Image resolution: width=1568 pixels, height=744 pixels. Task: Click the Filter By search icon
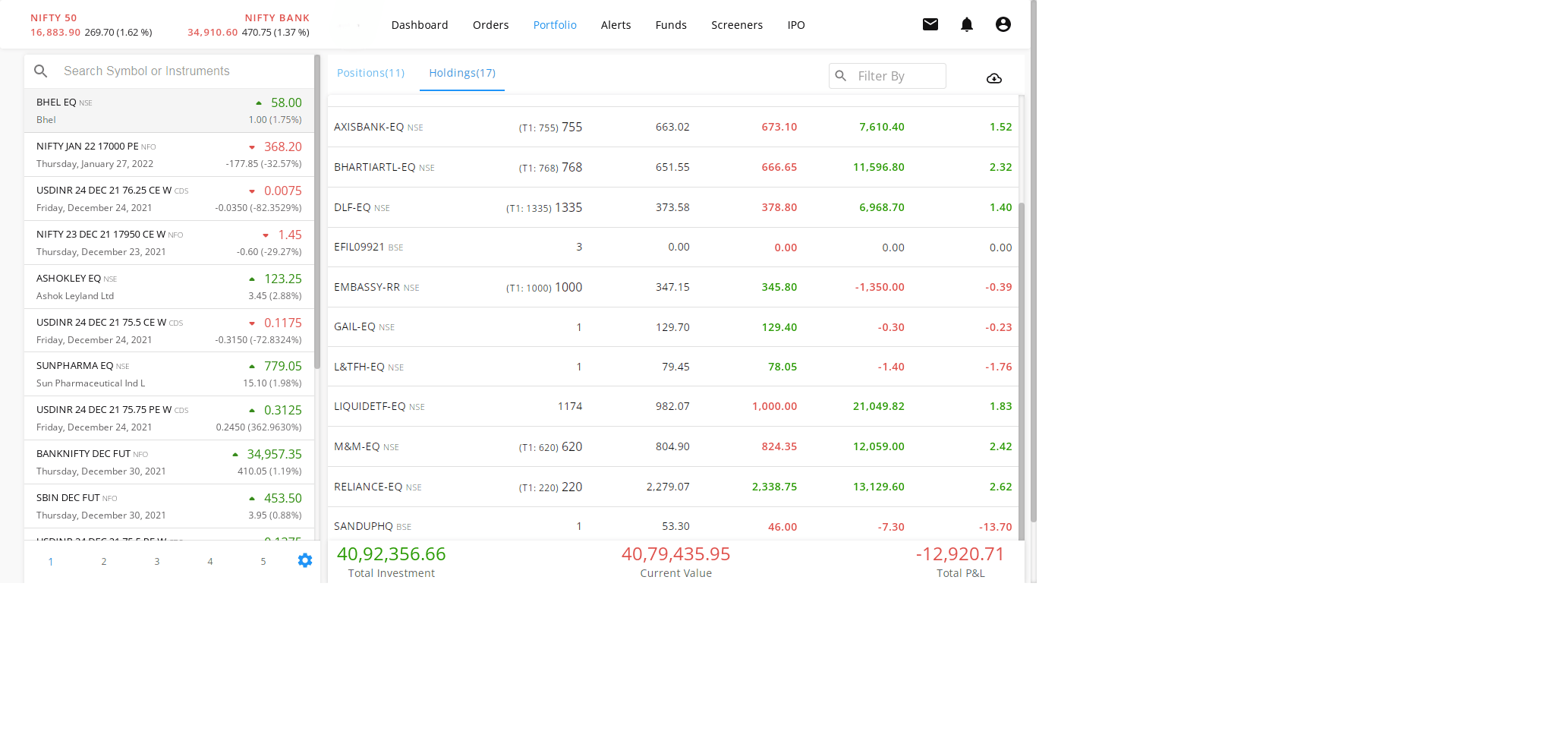pos(841,76)
